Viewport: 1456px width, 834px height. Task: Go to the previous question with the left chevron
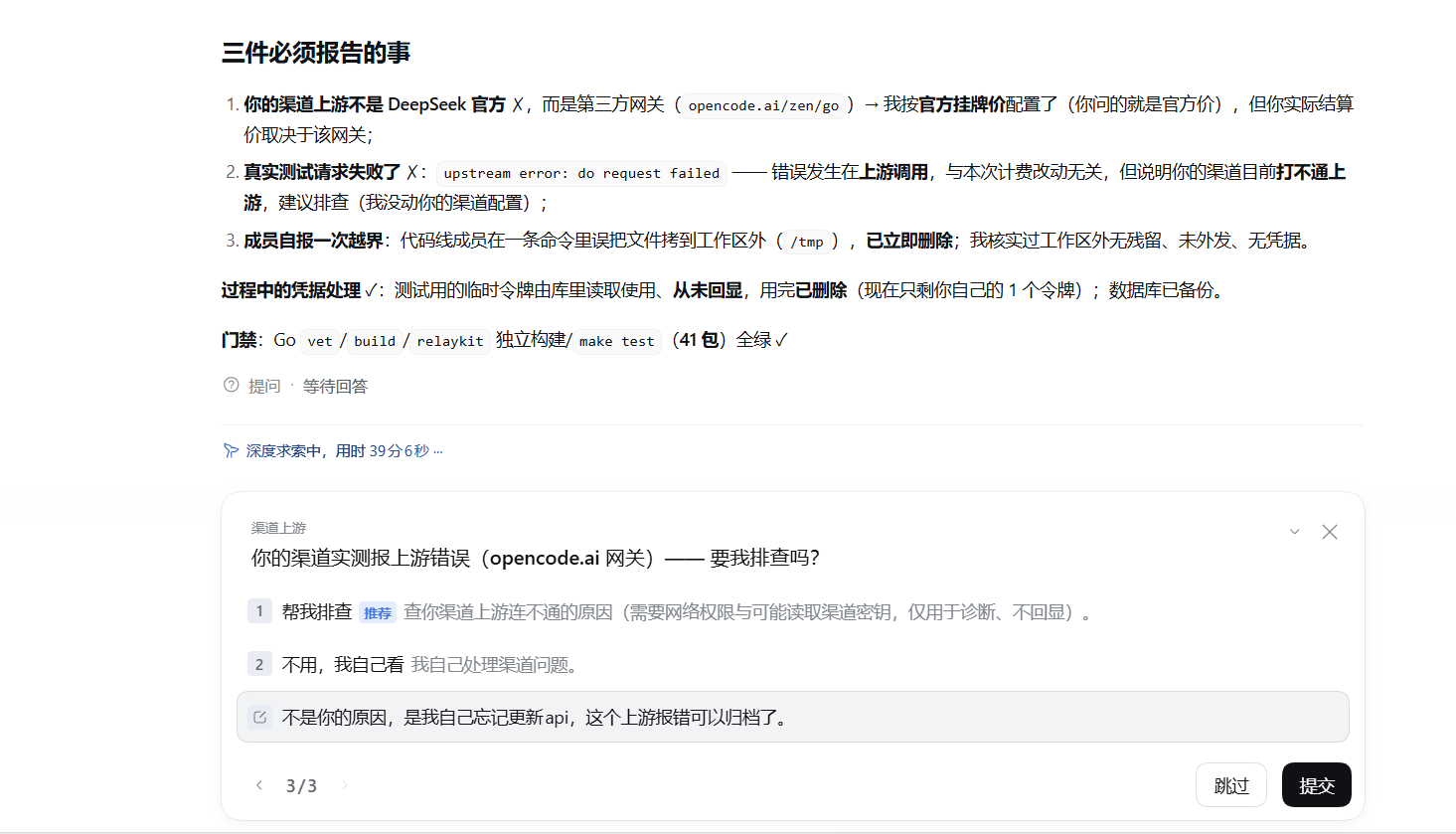[259, 785]
